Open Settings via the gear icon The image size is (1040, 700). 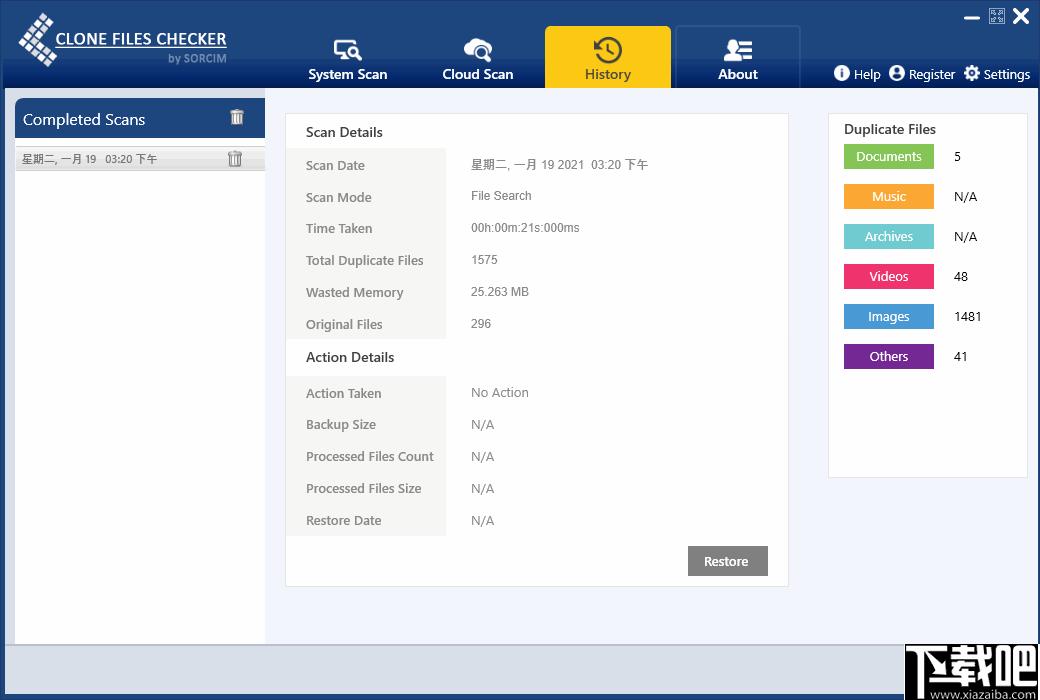[972, 73]
